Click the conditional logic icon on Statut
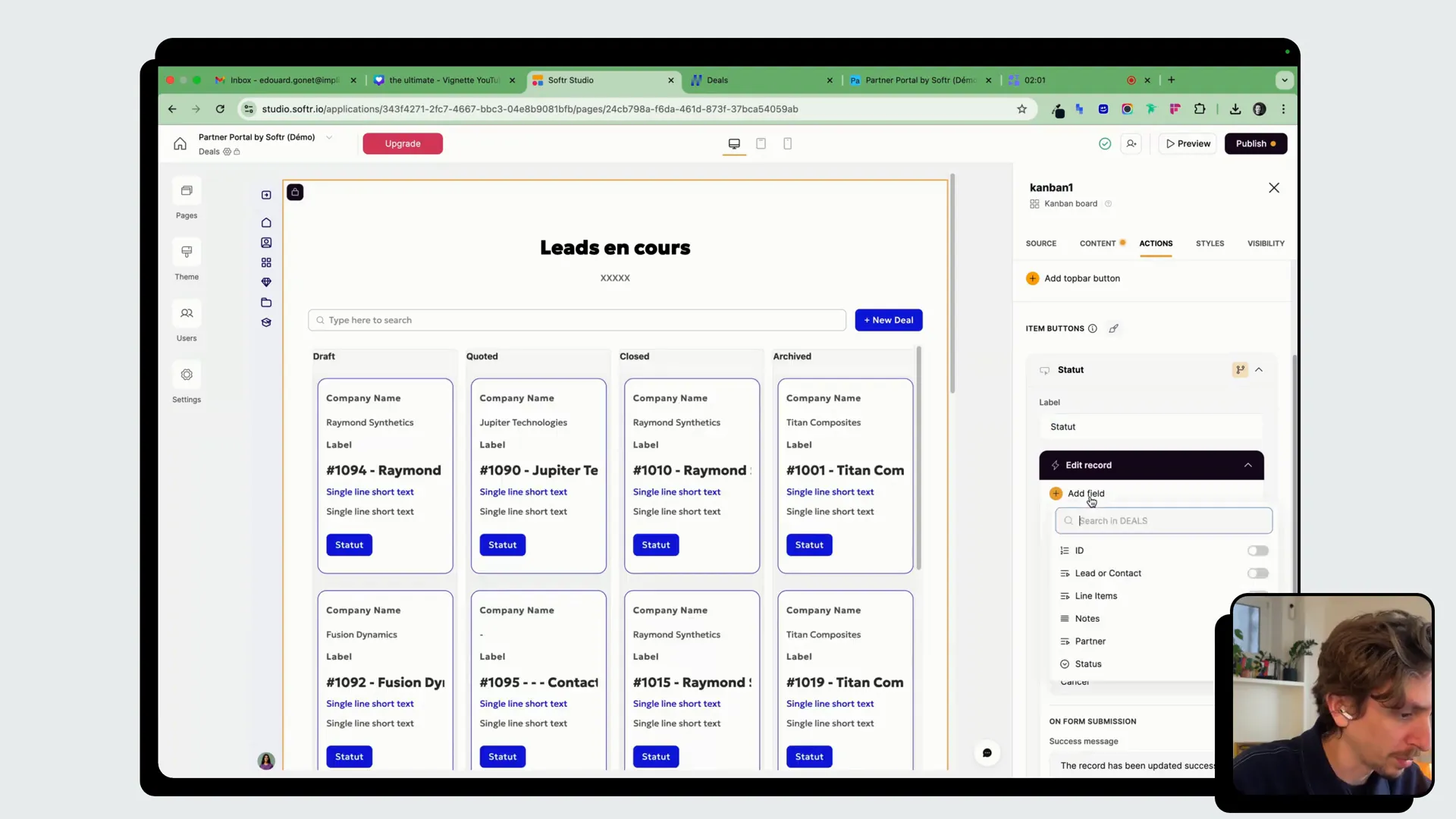The height and width of the screenshot is (819, 1456). point(1240,370)
